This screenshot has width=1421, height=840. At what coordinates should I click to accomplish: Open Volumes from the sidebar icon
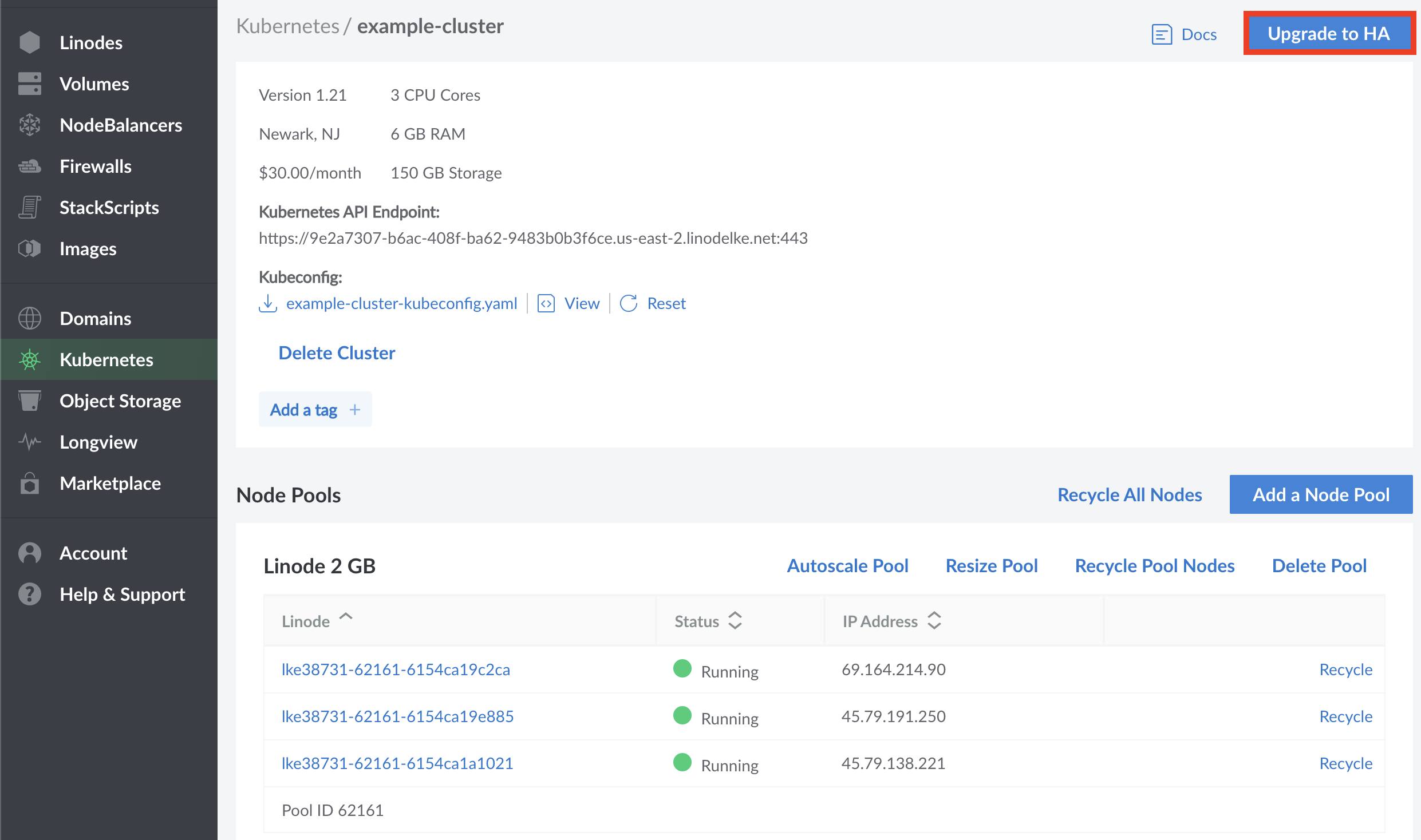tap(30, 84)
